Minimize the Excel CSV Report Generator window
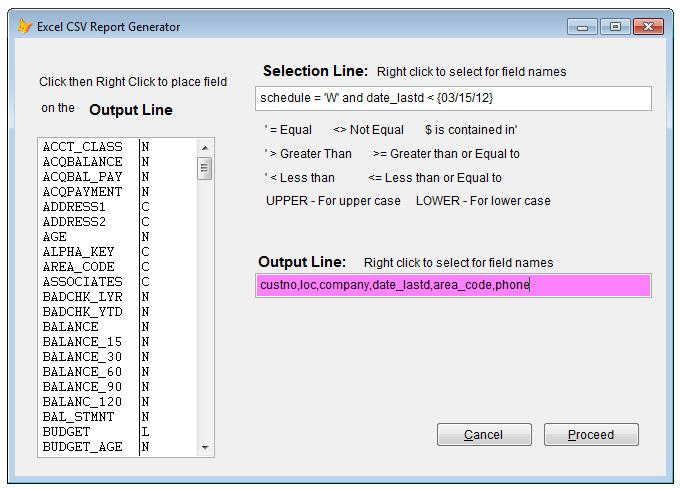Screen dimensions: 681x490 [x=582, y=27]
